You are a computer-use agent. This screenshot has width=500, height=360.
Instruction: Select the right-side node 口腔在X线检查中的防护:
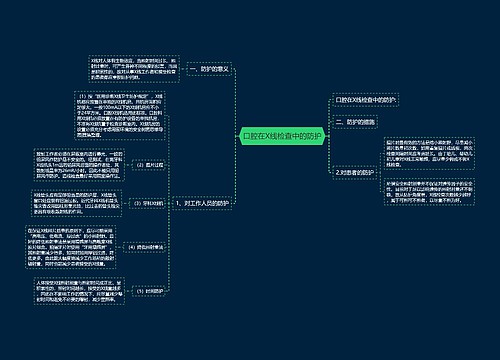[366, 100]
